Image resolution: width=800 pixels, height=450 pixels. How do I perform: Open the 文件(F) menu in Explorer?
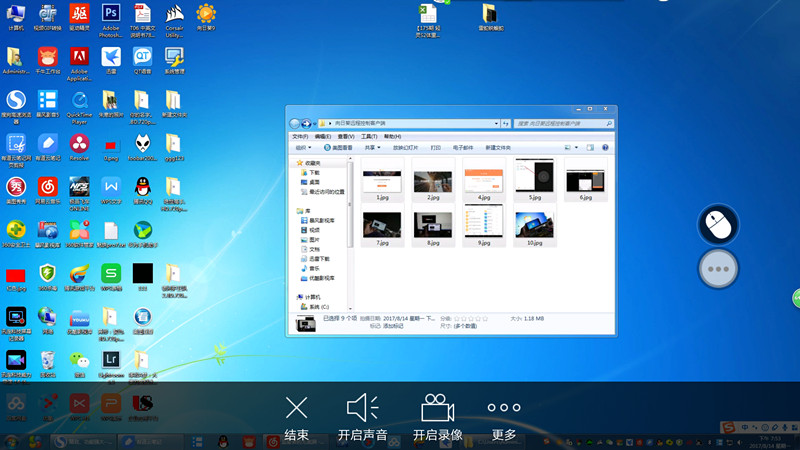(x=300, y=136)
